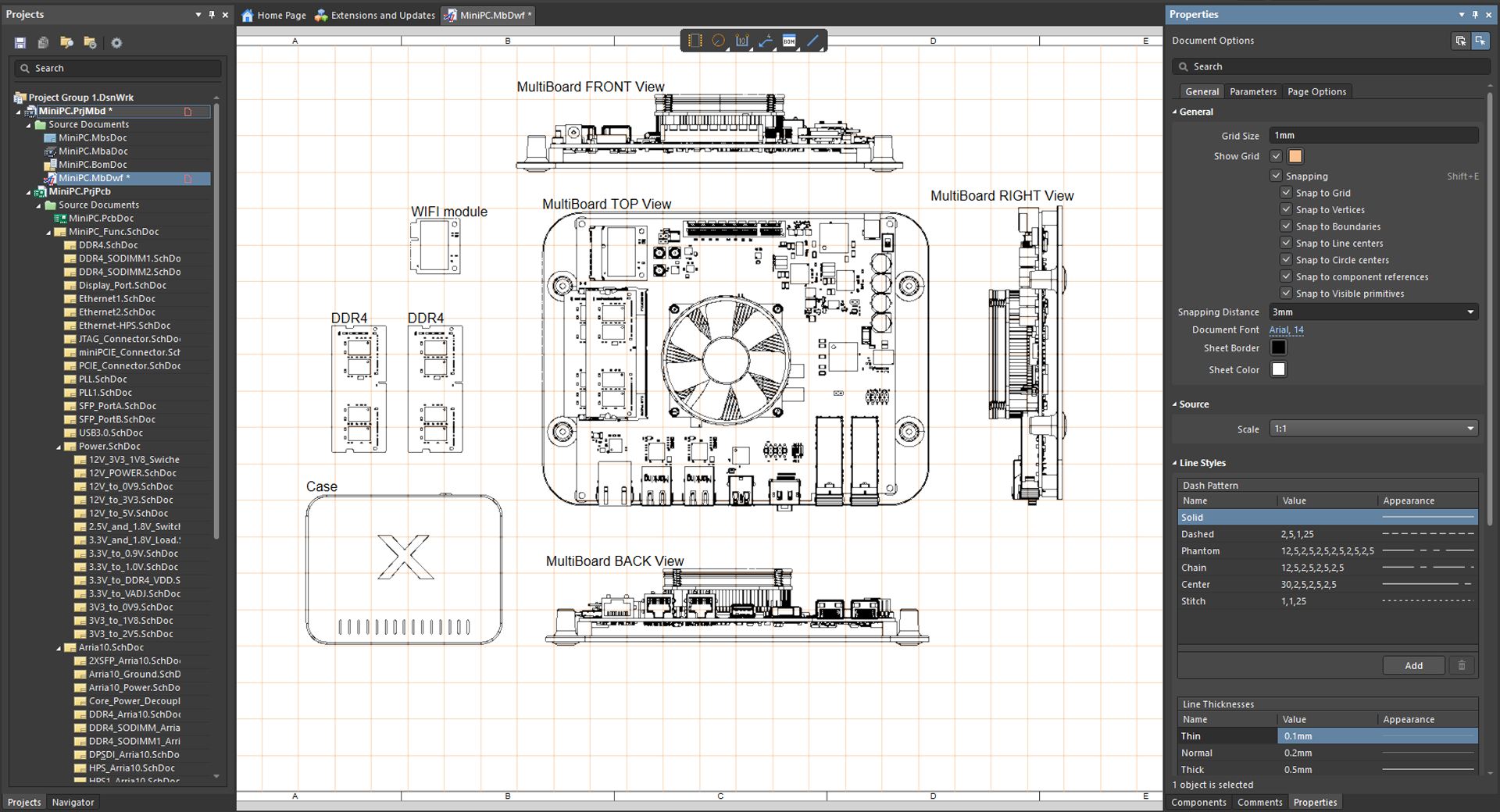Open DDR4.SchDoc in the project tree
This screenshot has width=1500, height=812.
point(108,245)
